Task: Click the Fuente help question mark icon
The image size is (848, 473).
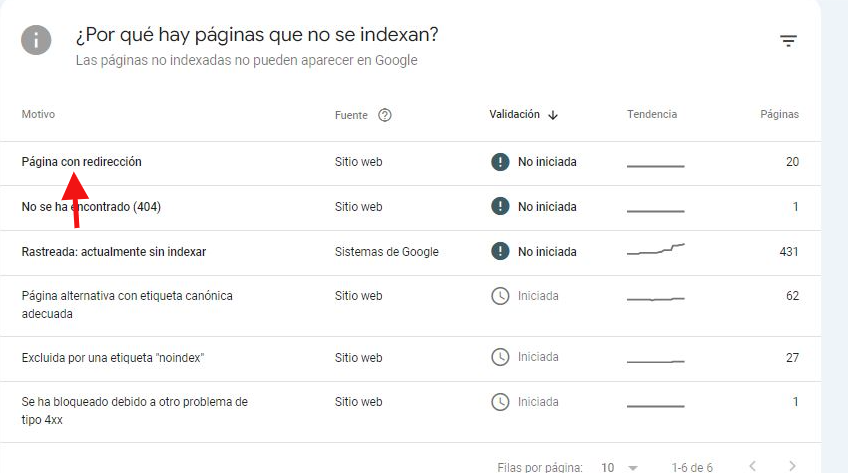Action: pyautogui.click(x=385, y=115)
